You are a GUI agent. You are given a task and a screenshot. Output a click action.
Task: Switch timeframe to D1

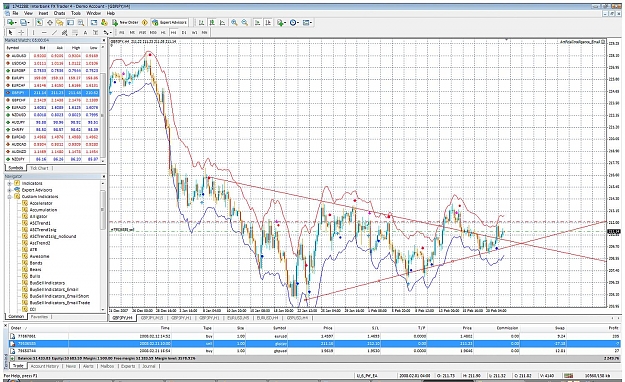pos(184,33)
